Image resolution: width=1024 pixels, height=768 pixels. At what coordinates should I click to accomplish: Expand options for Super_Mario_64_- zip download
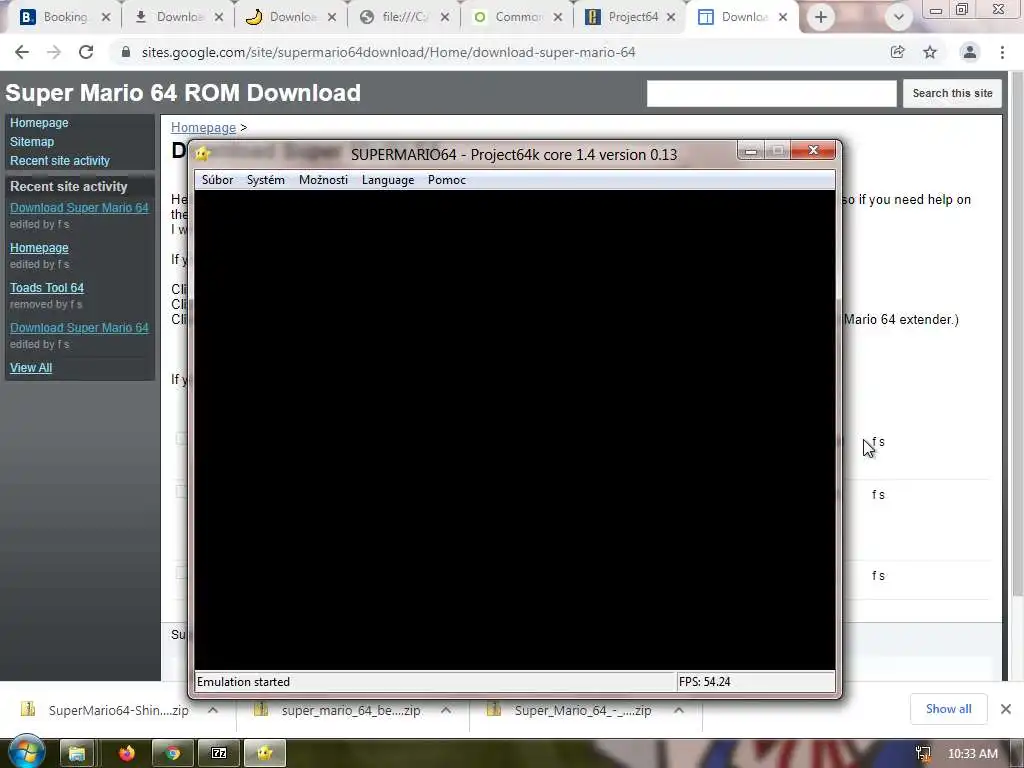pos(679,709)
